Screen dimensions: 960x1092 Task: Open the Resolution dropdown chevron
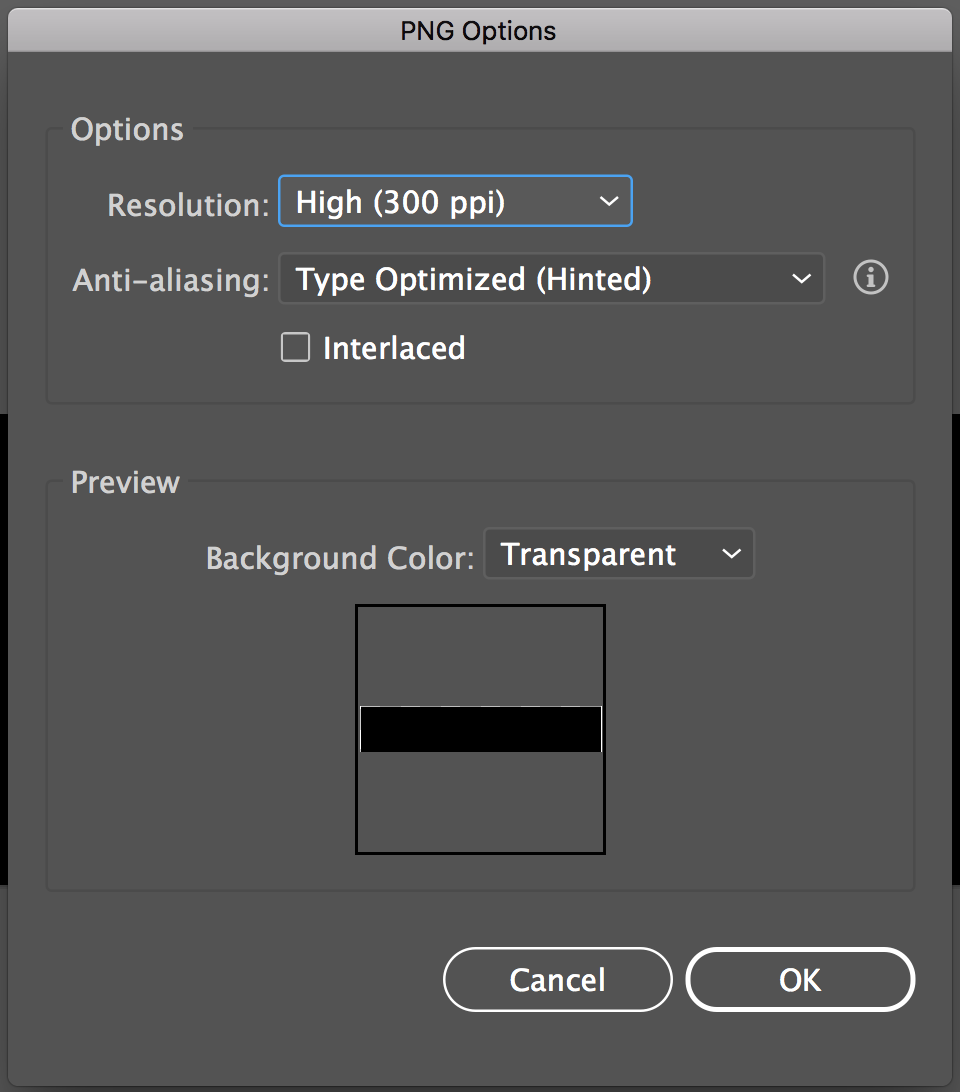[x=609, y=201]
